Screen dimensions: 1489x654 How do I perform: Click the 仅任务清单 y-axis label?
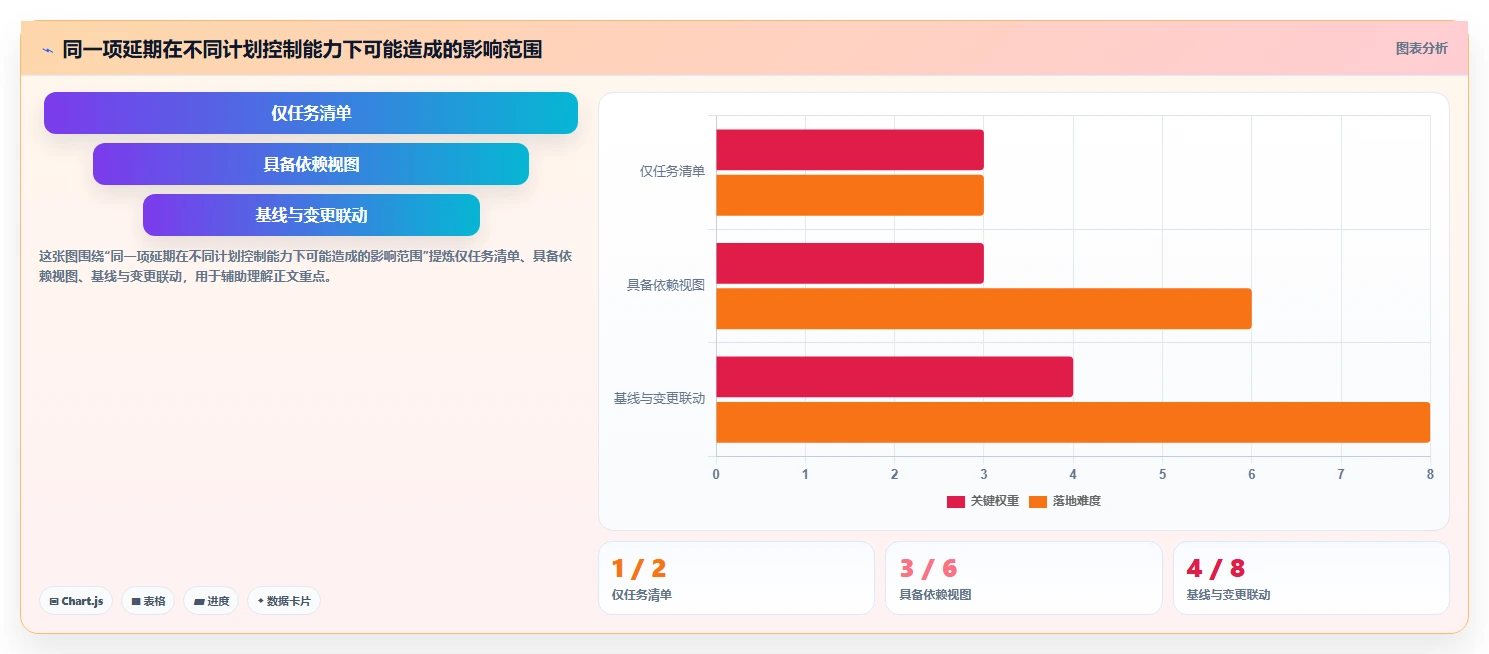pos(672,171)
